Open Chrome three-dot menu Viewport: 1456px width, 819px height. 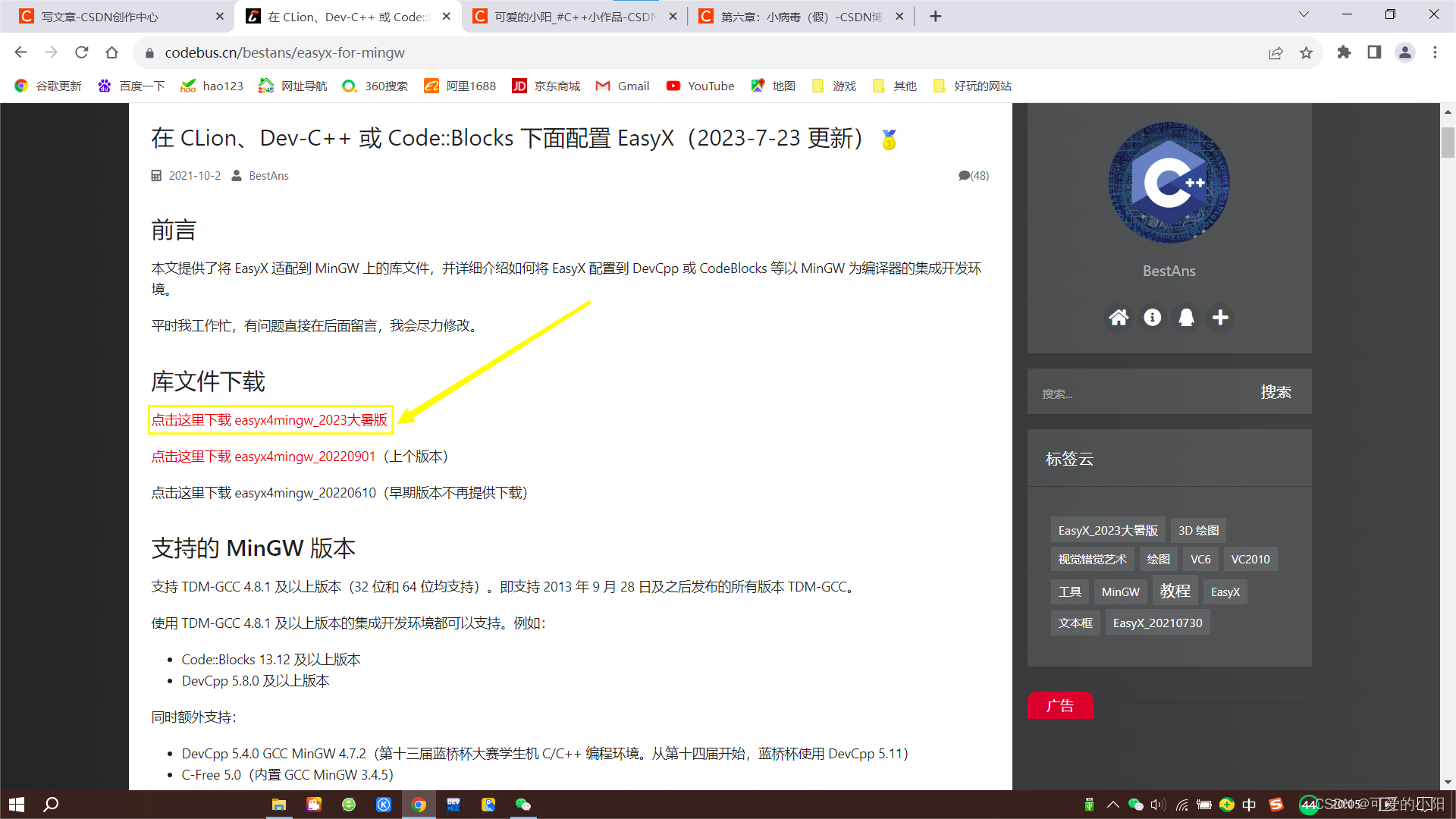pyautogui.click(x=1435, y=52)
